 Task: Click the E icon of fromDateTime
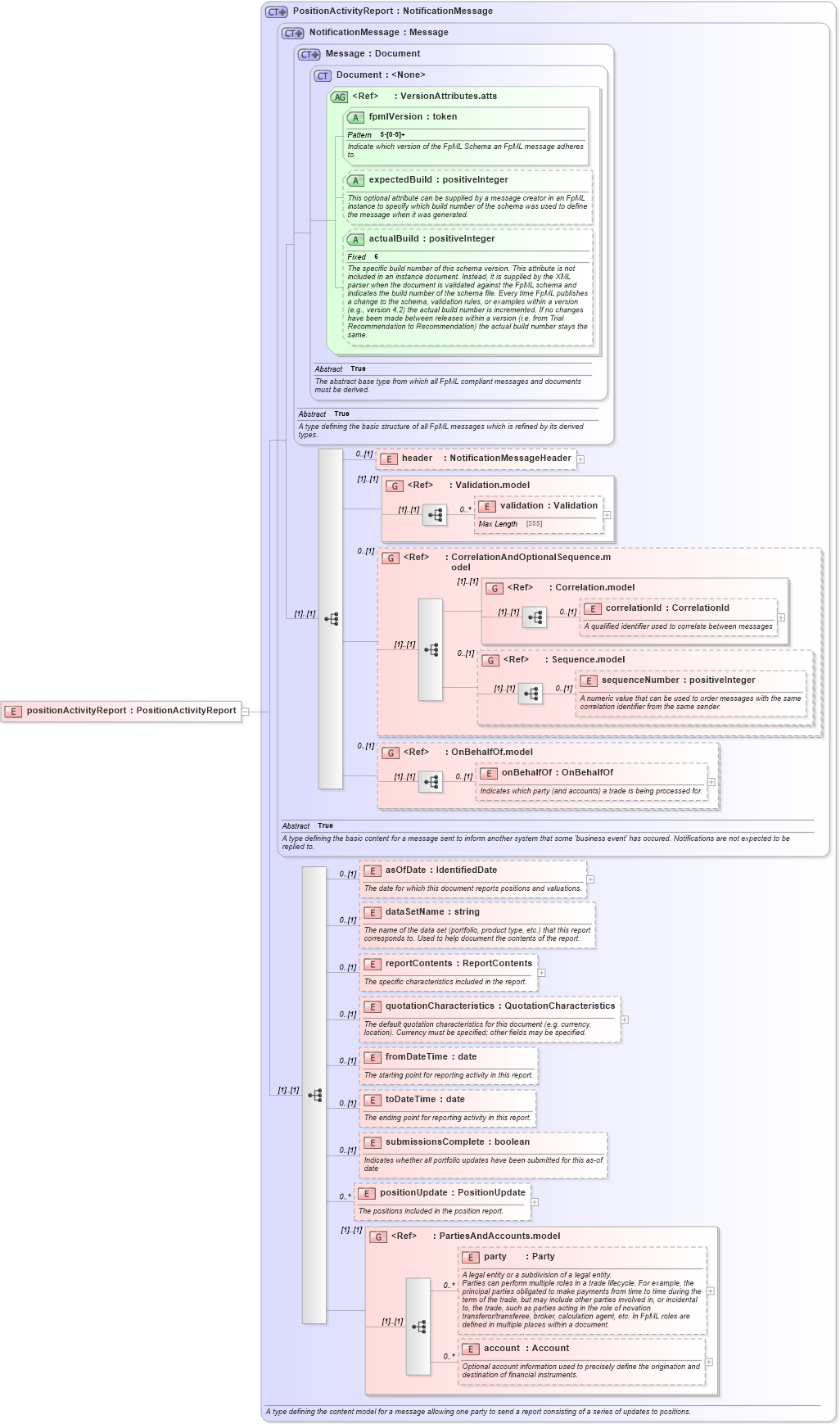tap(373, 1057)
